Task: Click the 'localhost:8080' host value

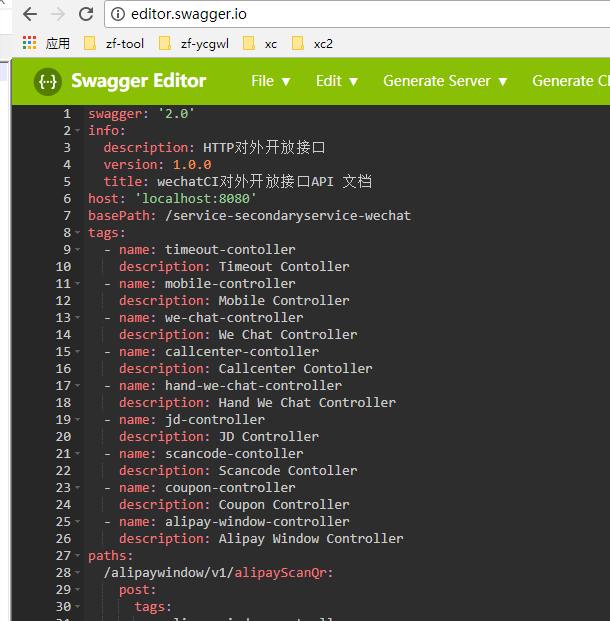Action: point(196,199)
